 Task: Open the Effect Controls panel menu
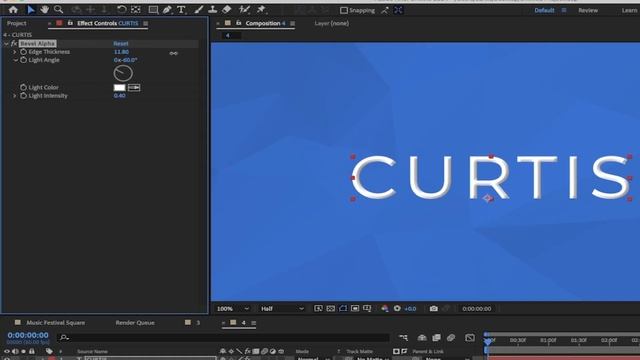click(x=146, y=24)
